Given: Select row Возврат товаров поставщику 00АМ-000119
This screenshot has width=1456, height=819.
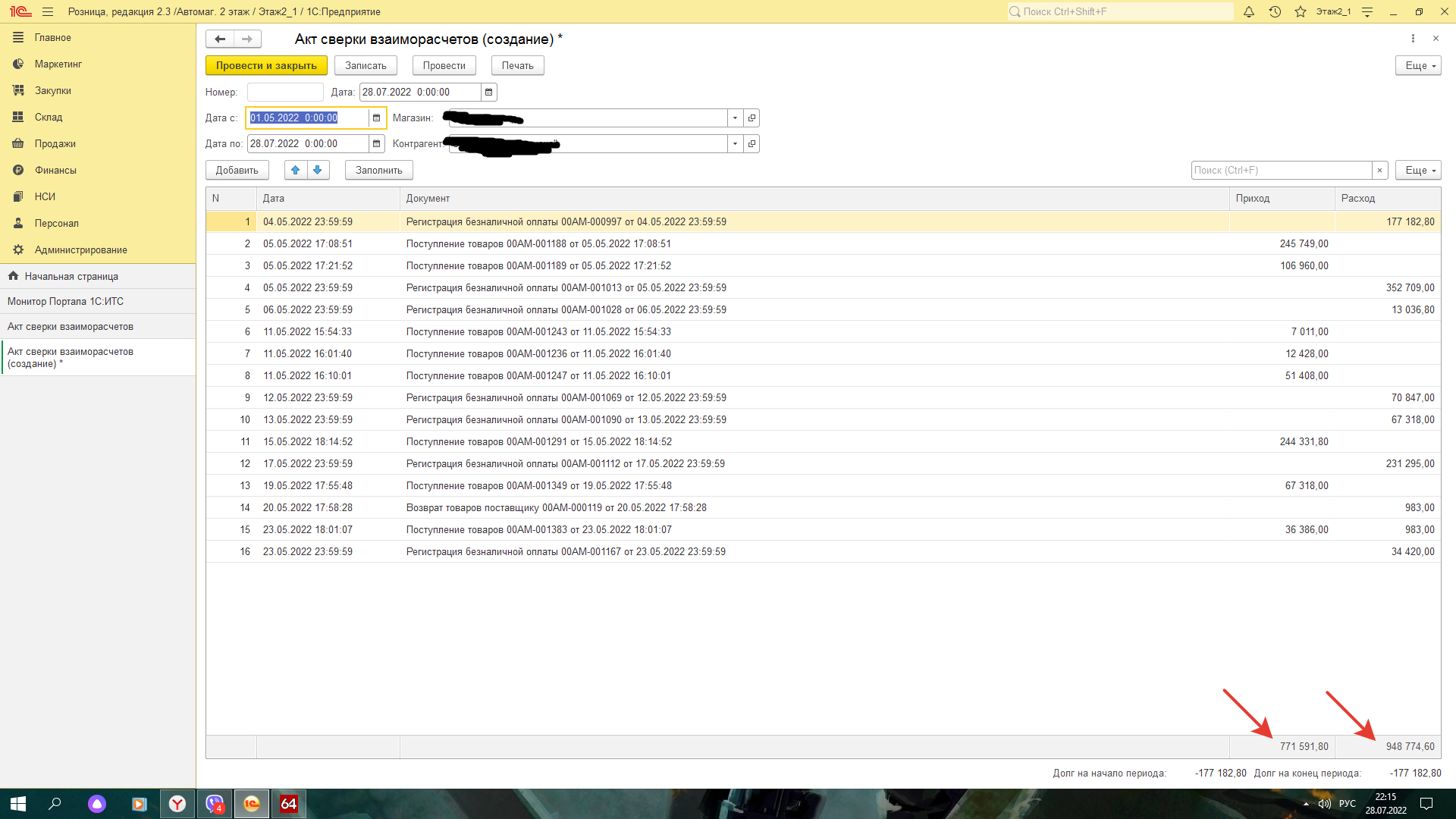Looking at the screenshot, I should click(823, 507).
